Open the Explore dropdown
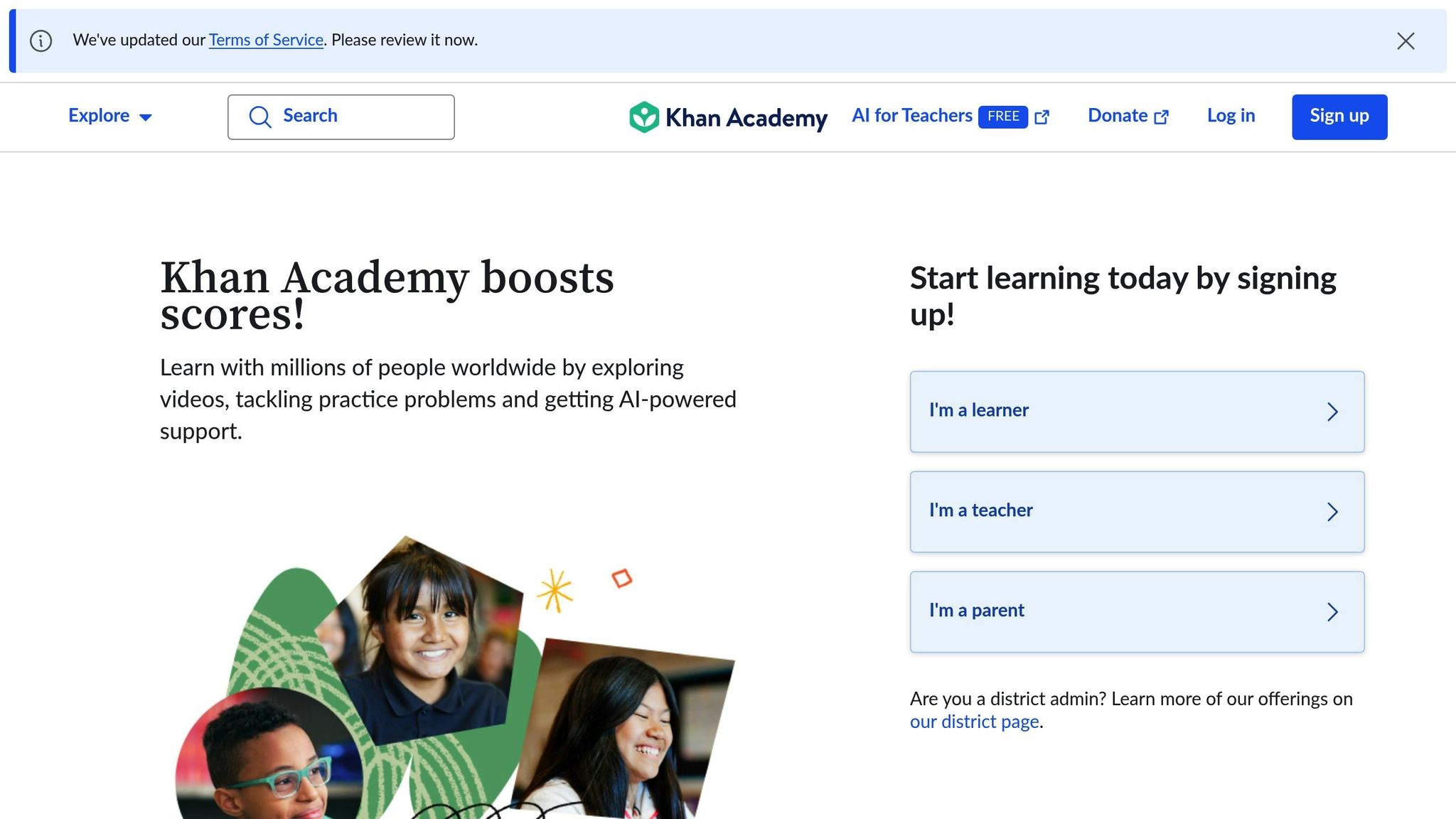The width and height of the screenshot is (1456, 819). coord(109,116)
